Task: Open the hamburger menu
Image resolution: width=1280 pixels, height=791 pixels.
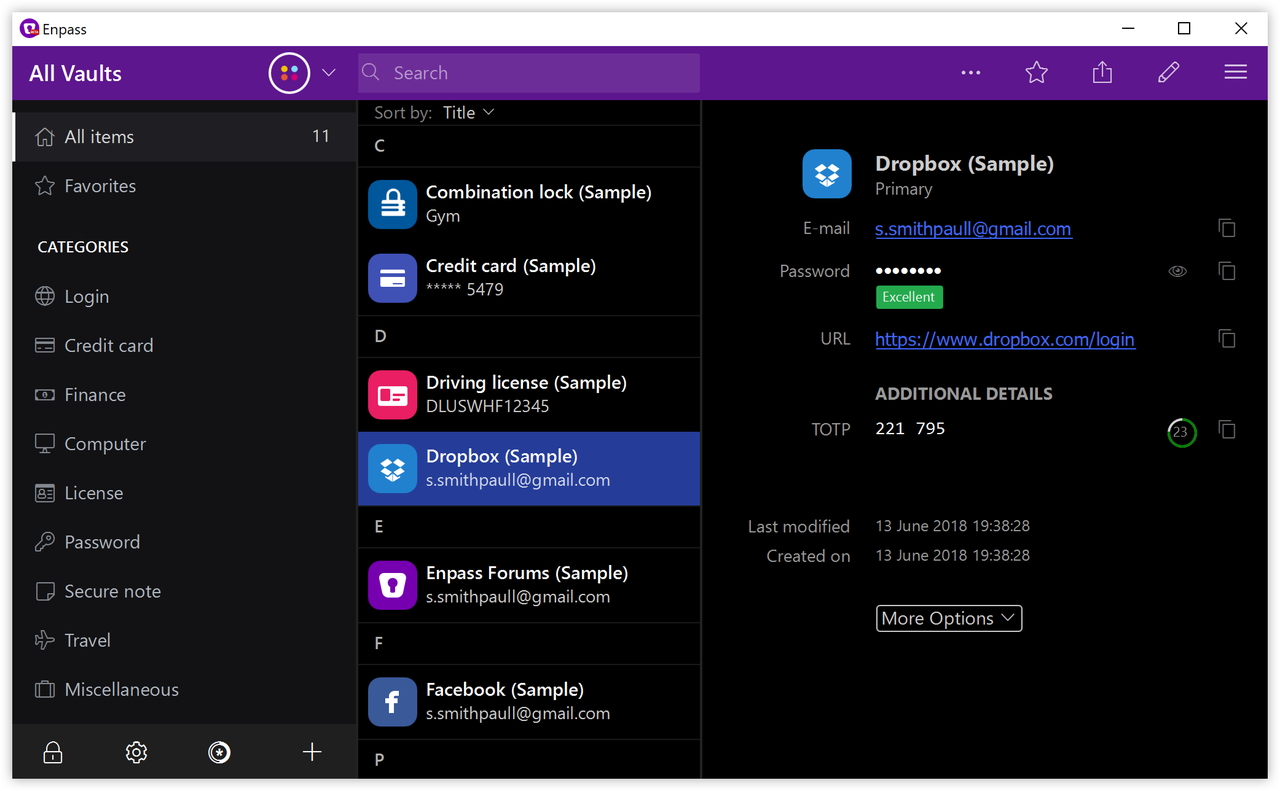Action: point(1235,72)
